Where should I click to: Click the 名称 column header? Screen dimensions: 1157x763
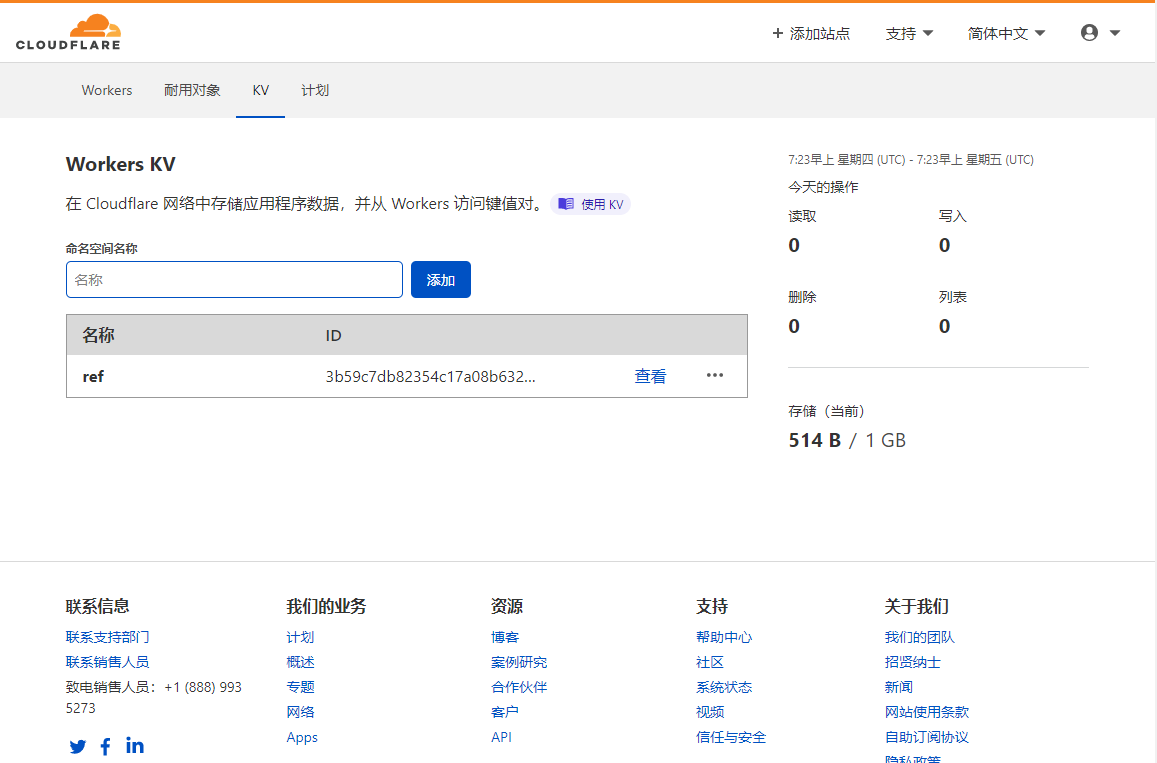(98, 336)
